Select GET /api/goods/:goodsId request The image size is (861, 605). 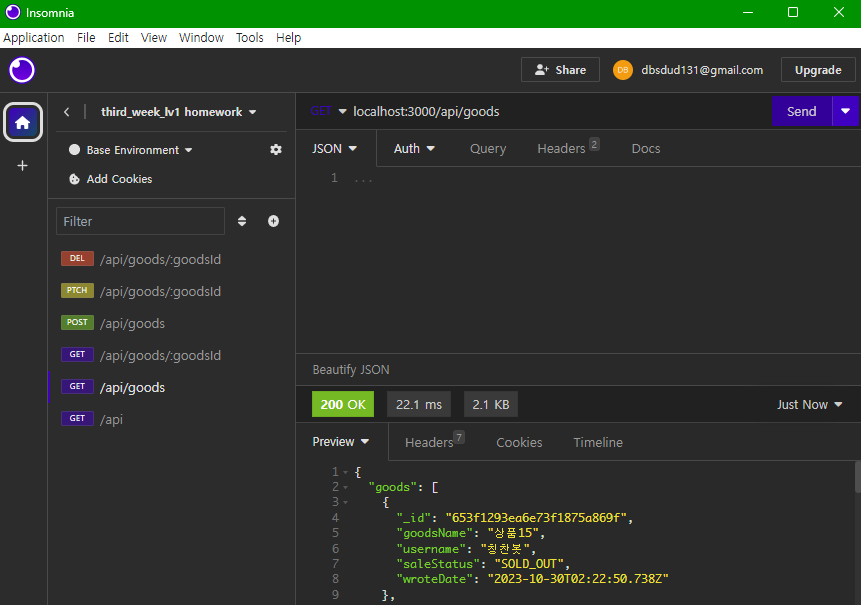tap(172, 355)
